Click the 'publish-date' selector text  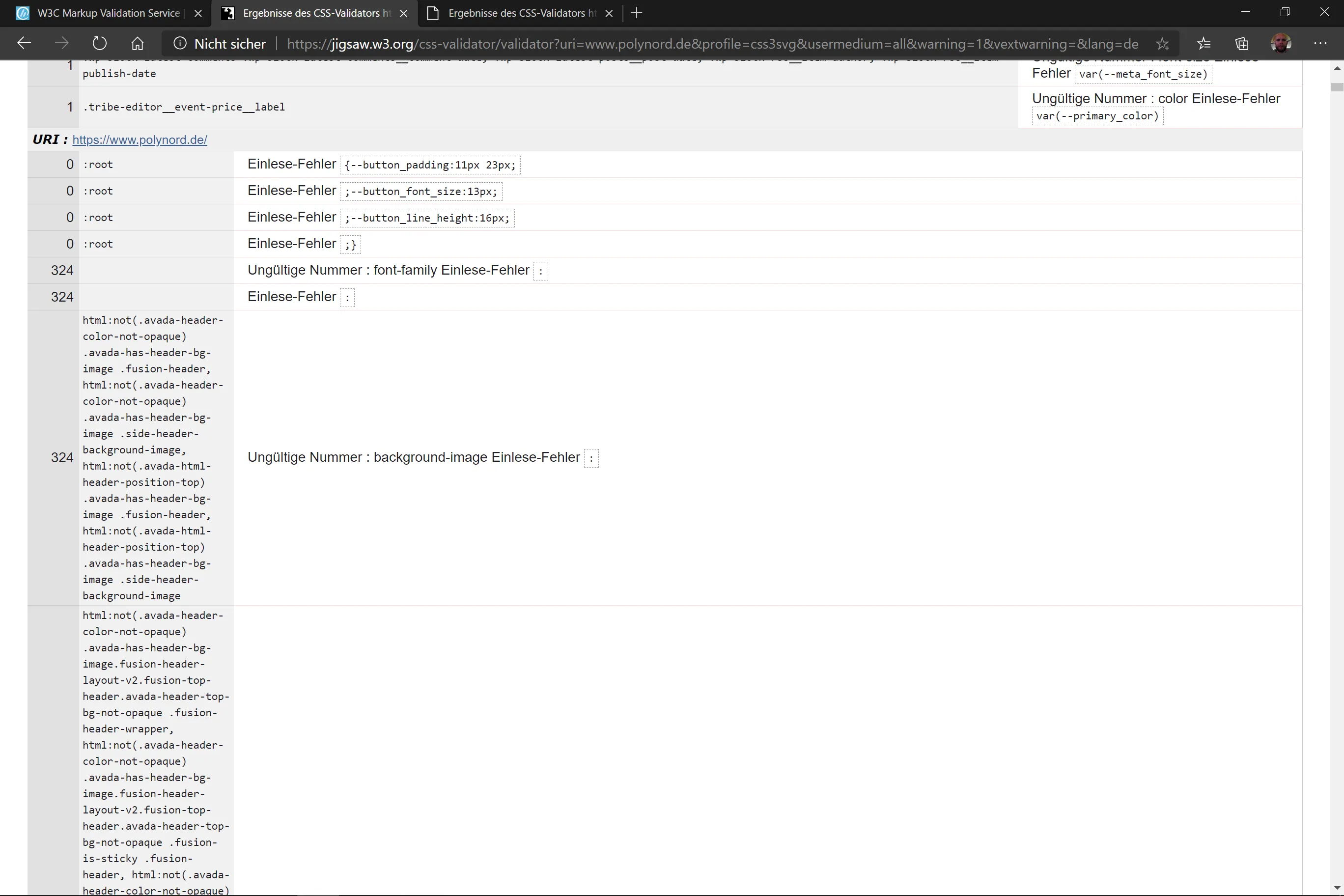119,74
